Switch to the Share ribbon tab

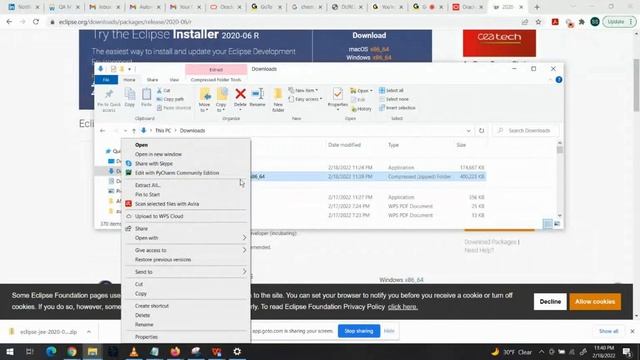(x=152, y=80)
